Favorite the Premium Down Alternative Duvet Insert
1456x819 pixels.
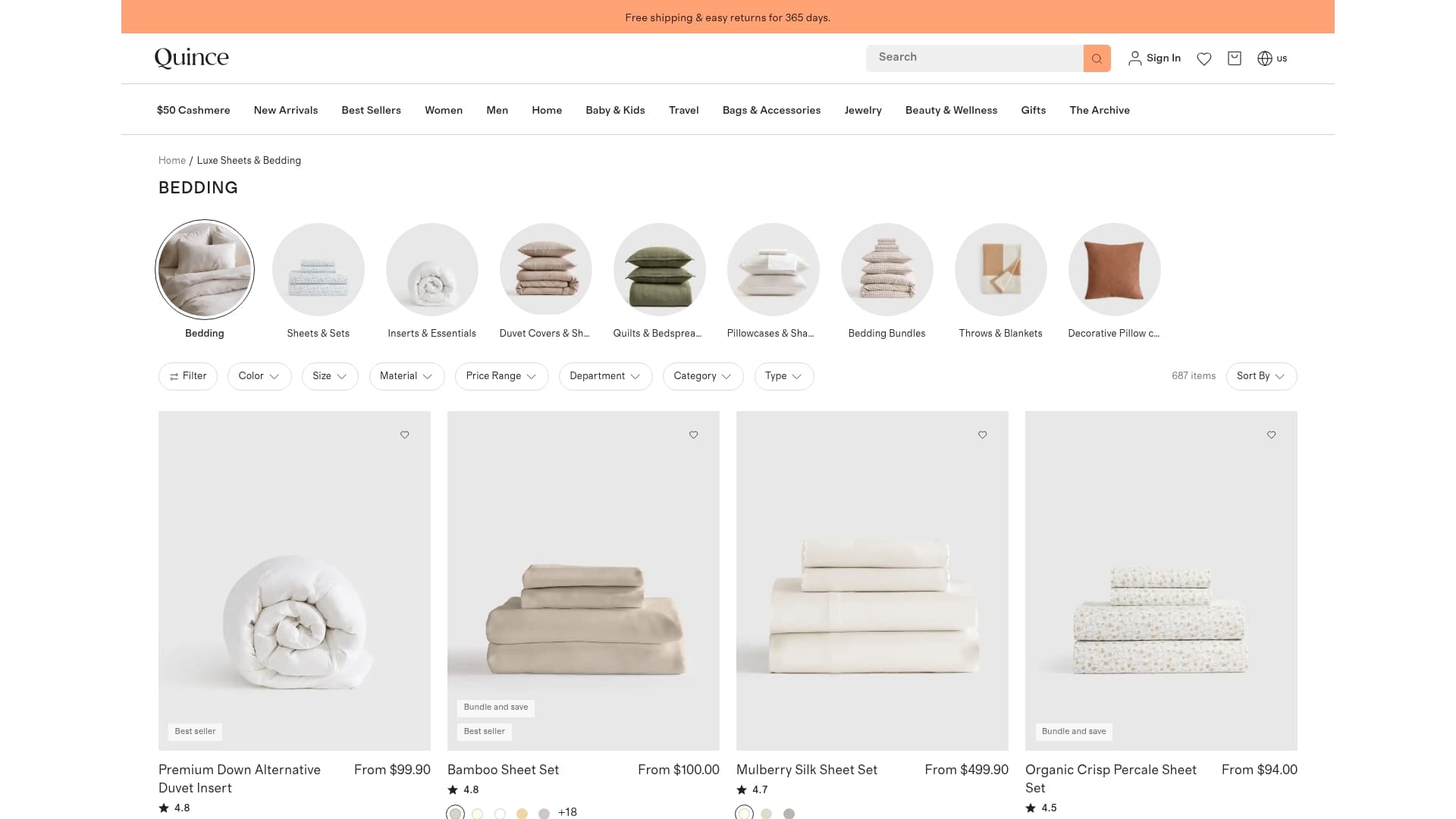coord(405,435)
